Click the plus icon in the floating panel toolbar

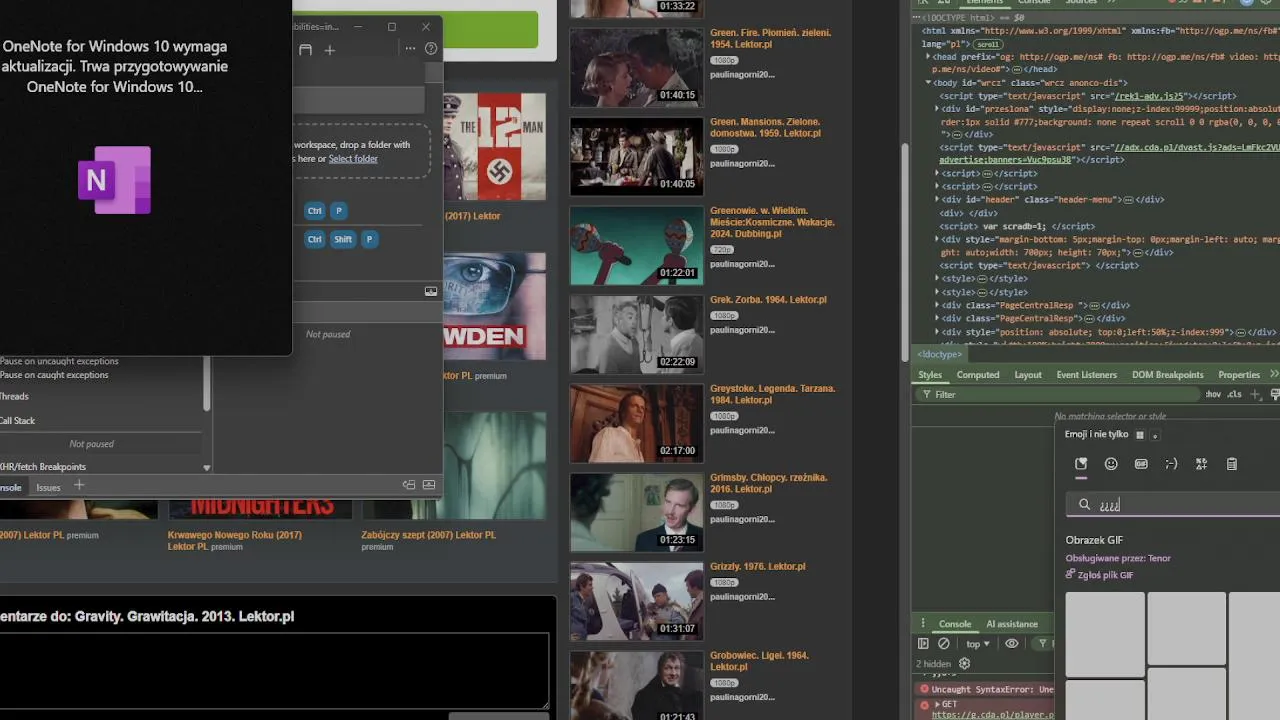click(329, 49)
